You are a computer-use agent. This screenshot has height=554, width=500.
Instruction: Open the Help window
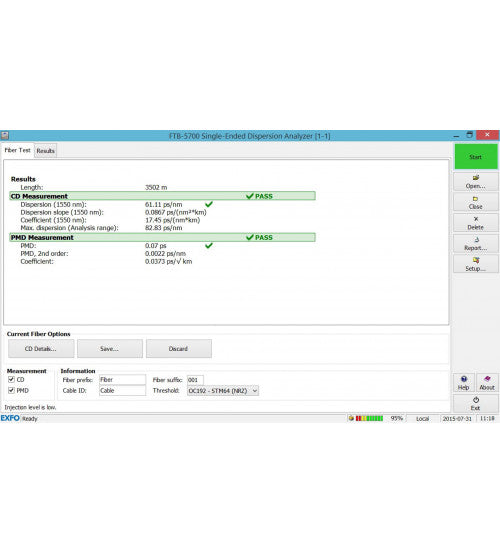point(464,383)
